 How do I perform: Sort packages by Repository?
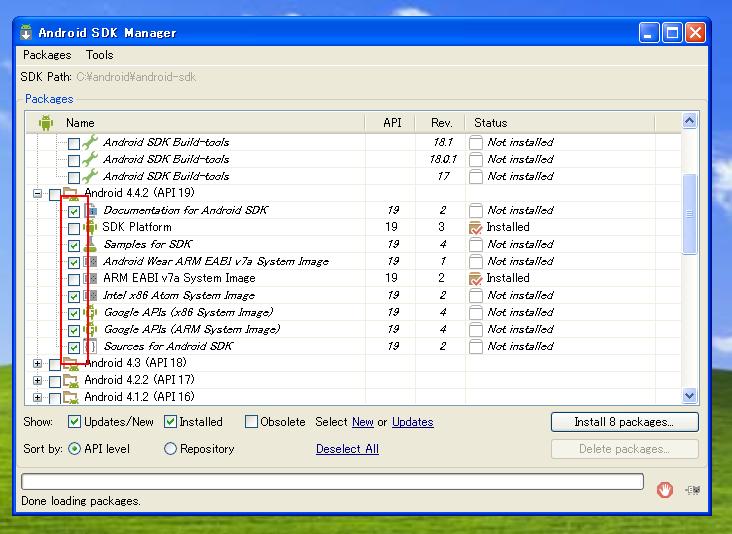click(x=170, y=449)
